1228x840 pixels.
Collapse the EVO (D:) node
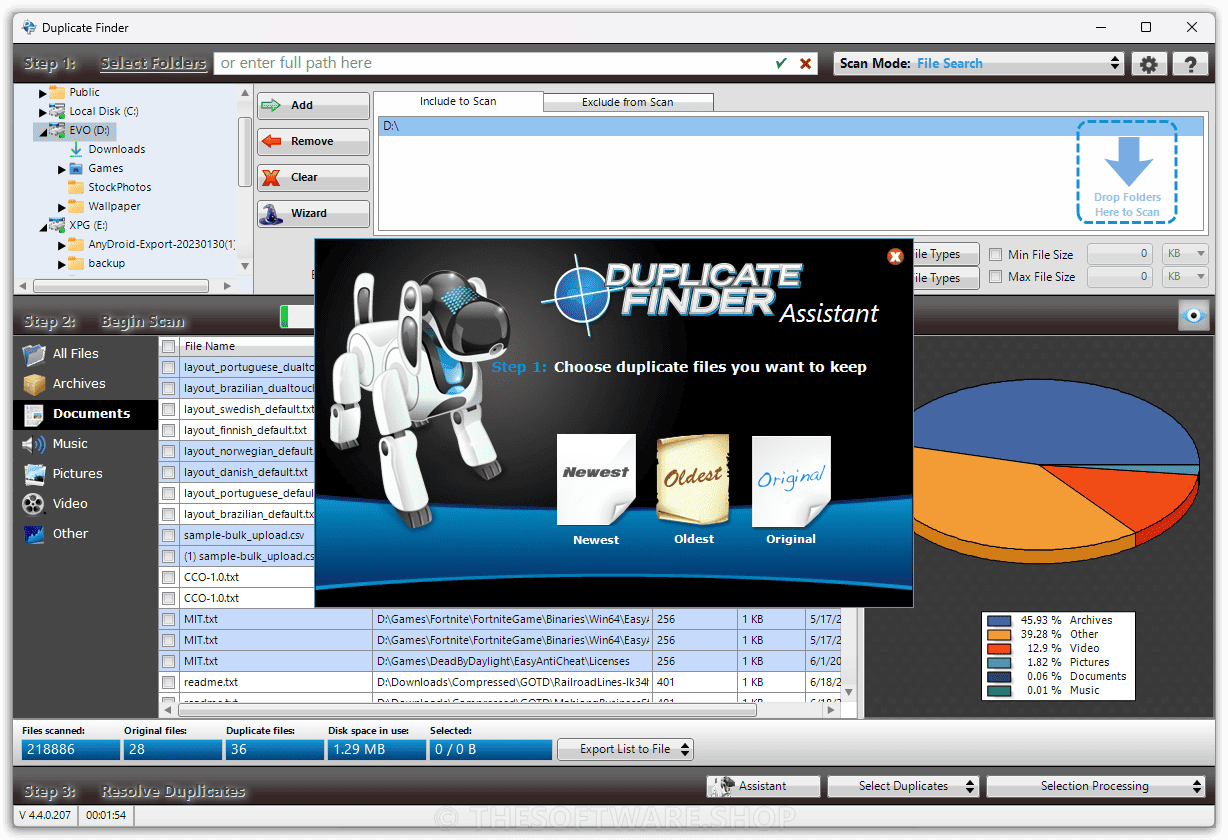point(43,131)
